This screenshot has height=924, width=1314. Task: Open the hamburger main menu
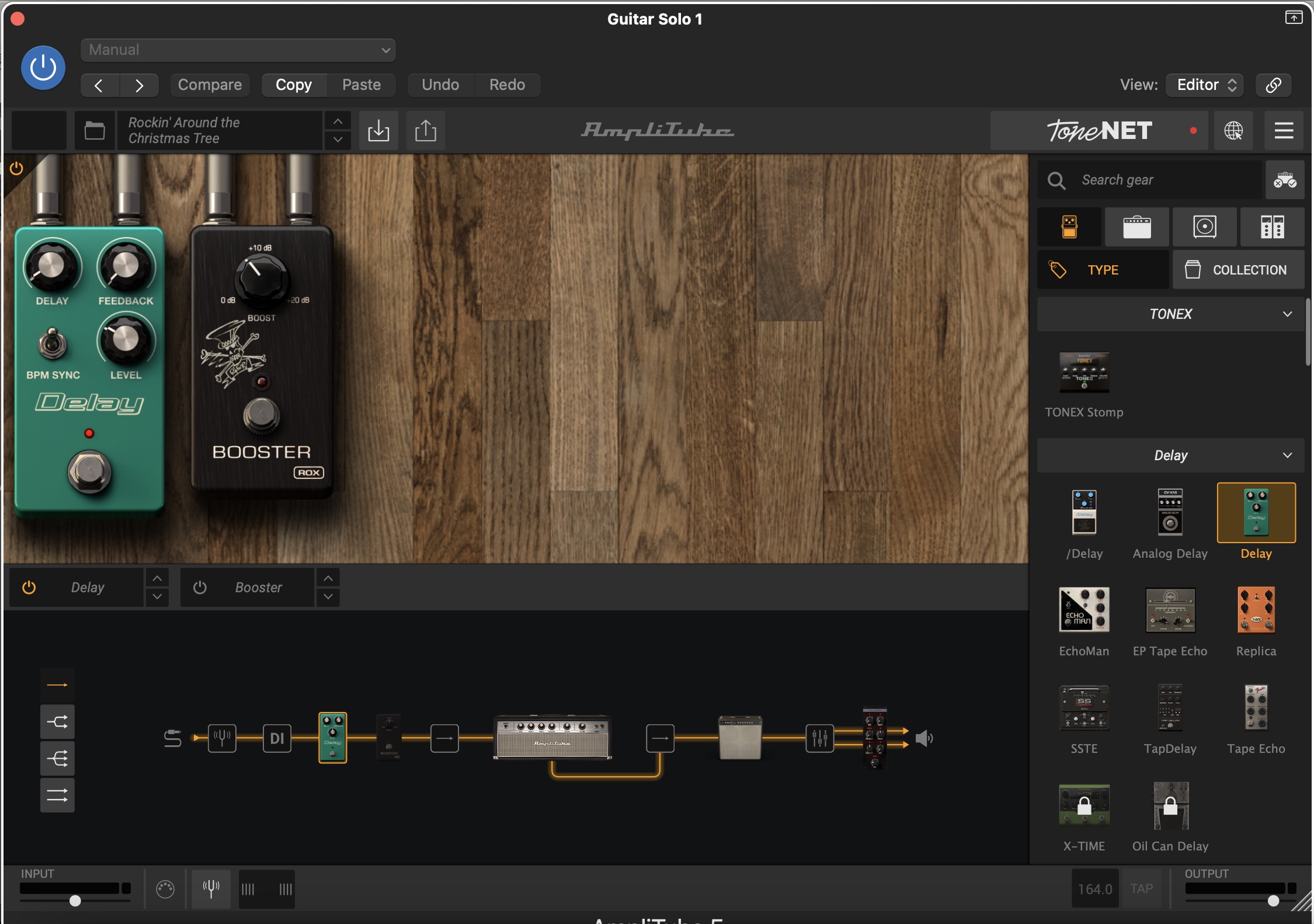coord(1284,130)
